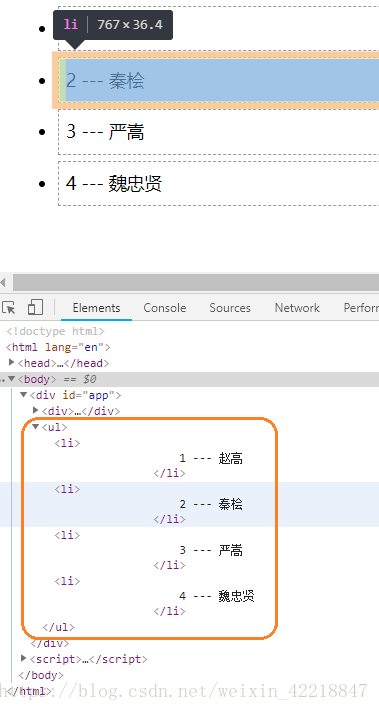
Task: Select the '2 --- 秦桧' list item on page
Action: click(219, 80)
